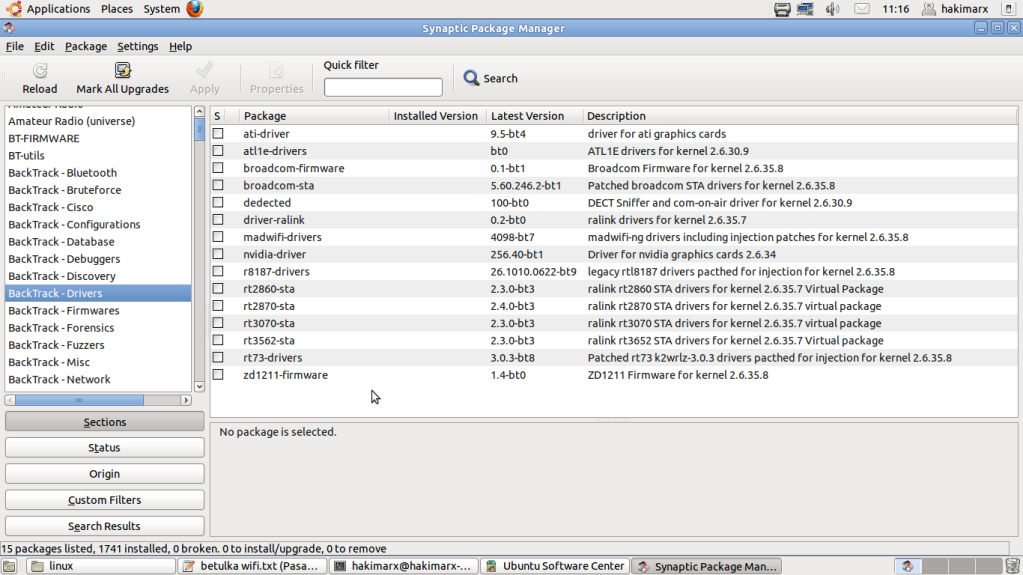Switch to the Ubuntu Software Center taskbar window

pyautogui.click(x=555, y=566)
